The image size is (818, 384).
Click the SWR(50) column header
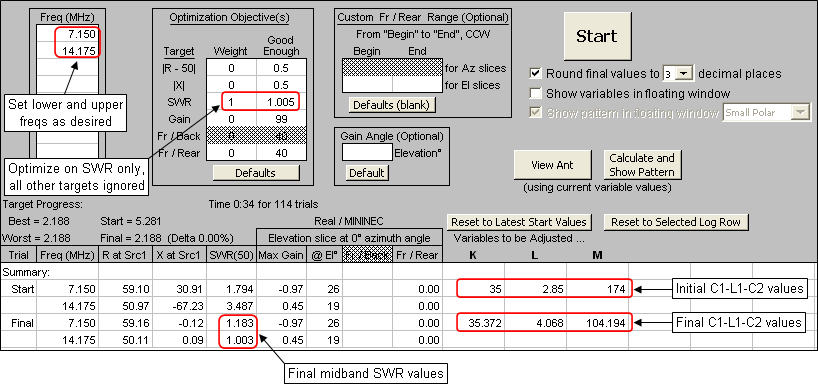pos(231,255)
